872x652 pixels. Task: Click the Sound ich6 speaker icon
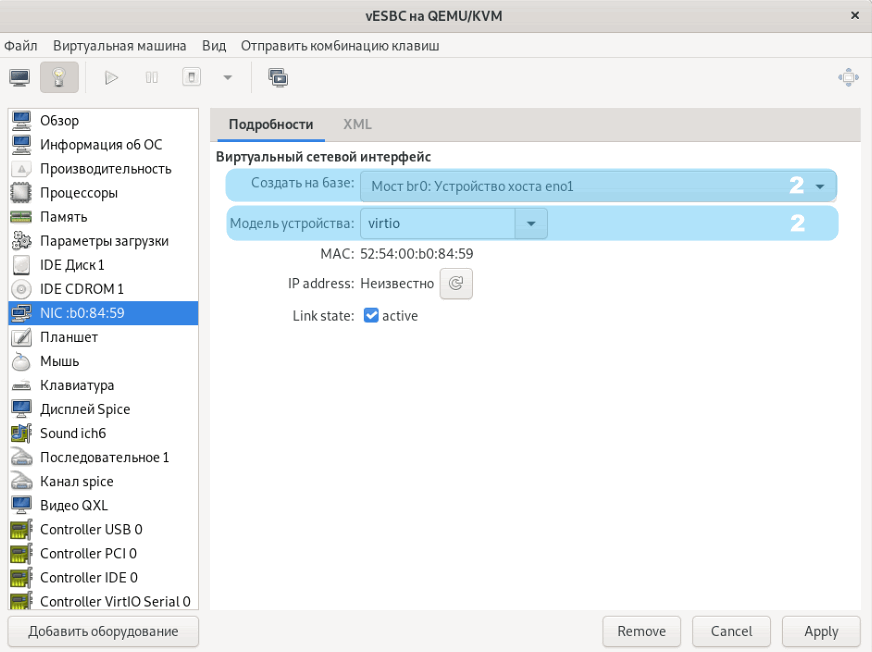point(21,433)
